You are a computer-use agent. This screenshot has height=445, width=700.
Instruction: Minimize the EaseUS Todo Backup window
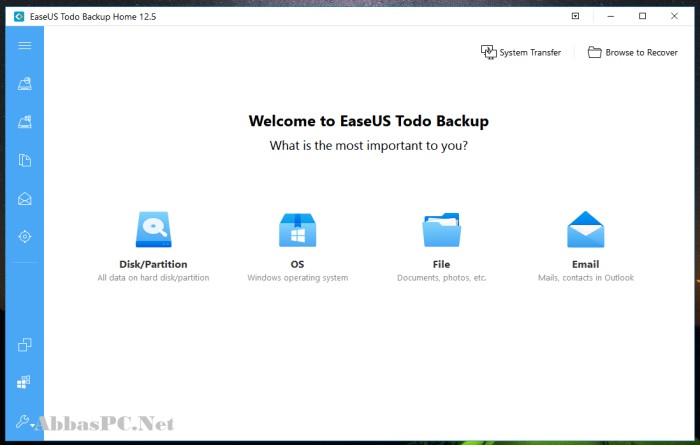click(x=611, y=16)
